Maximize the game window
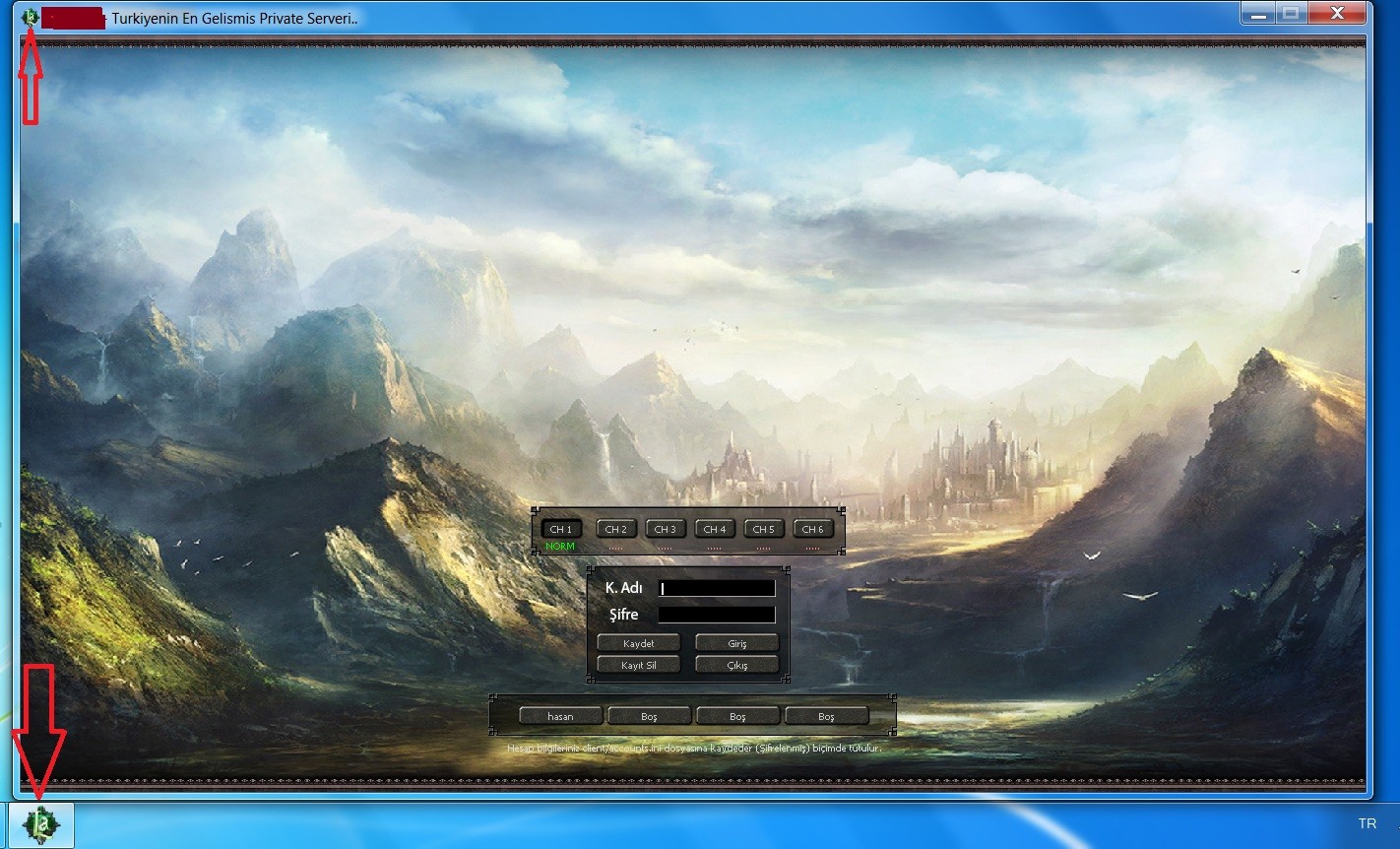The width and height of the screenshot is (1400, 849). coord(1291,13)
